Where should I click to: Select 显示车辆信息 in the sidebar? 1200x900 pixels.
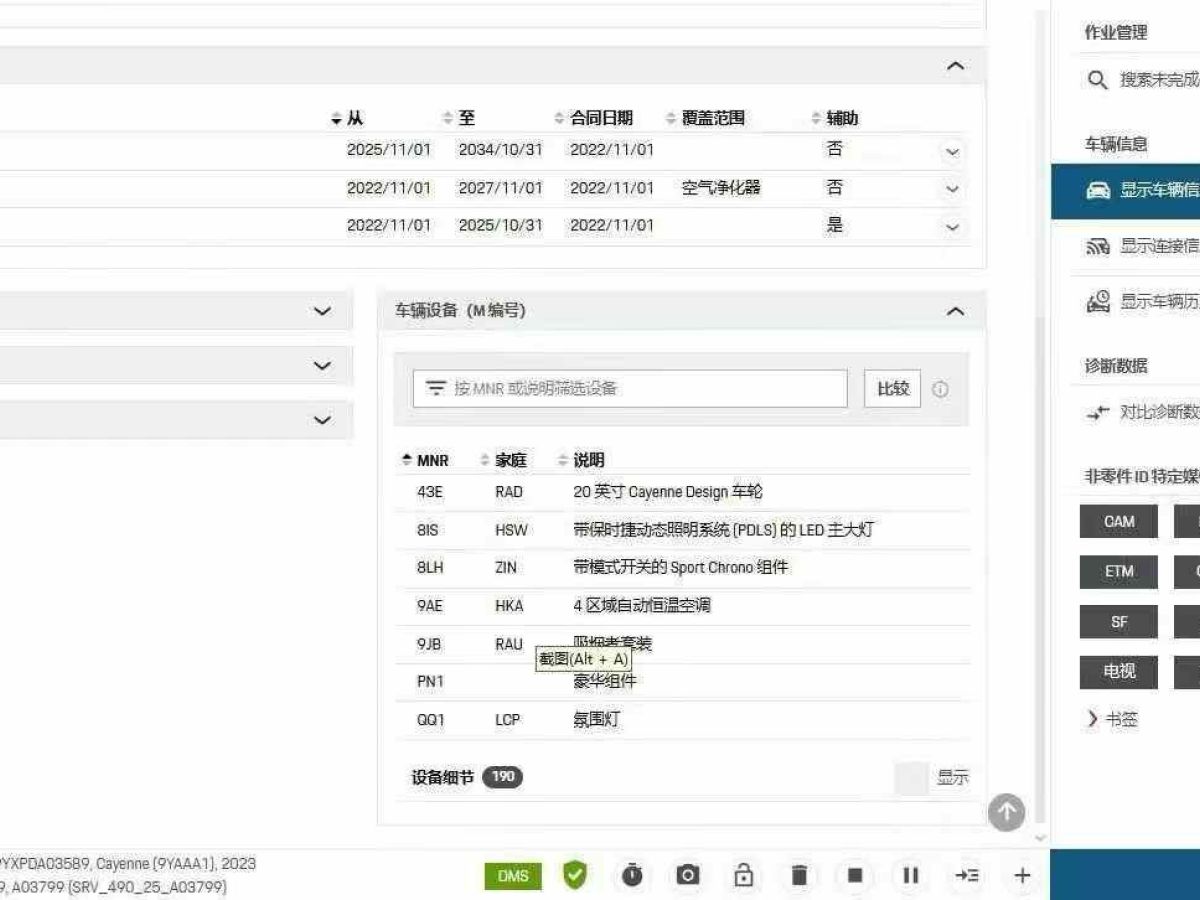[1140, 191]
